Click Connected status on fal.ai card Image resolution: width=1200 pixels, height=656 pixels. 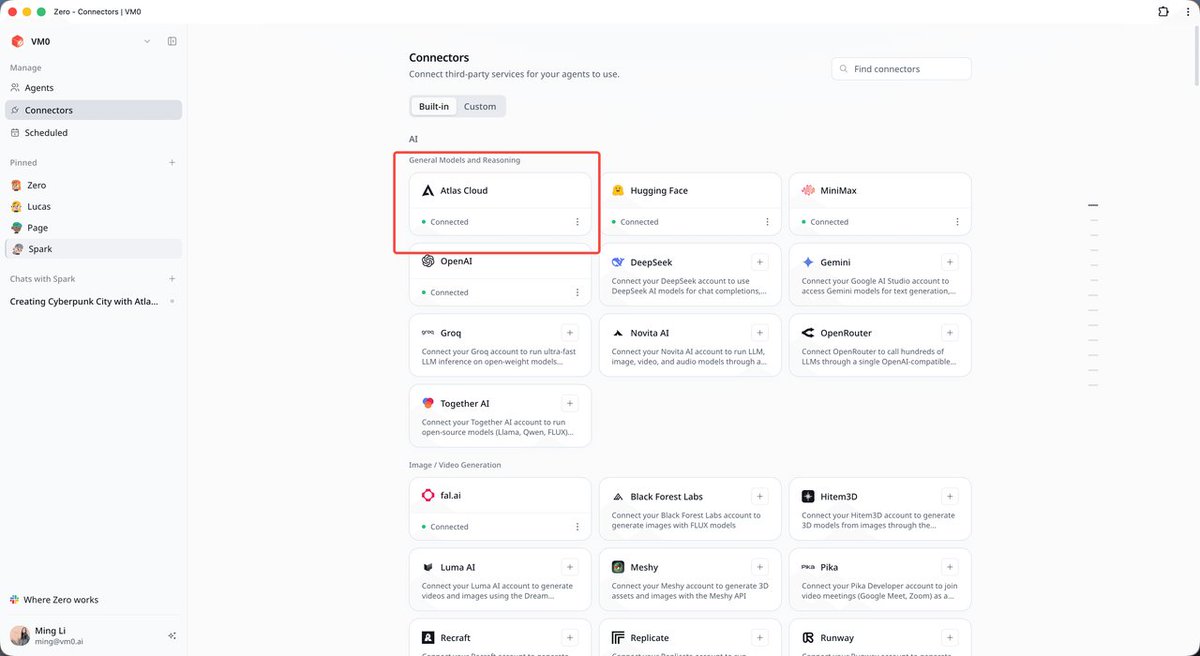point(449,527)
